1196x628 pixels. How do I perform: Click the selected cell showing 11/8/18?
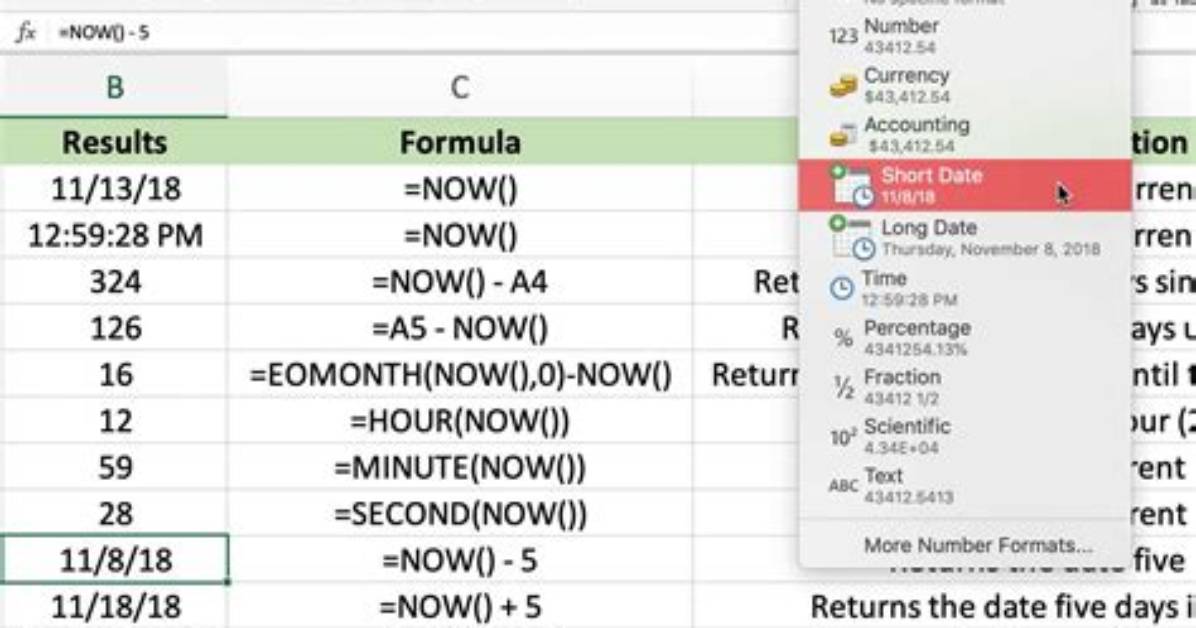114,560
